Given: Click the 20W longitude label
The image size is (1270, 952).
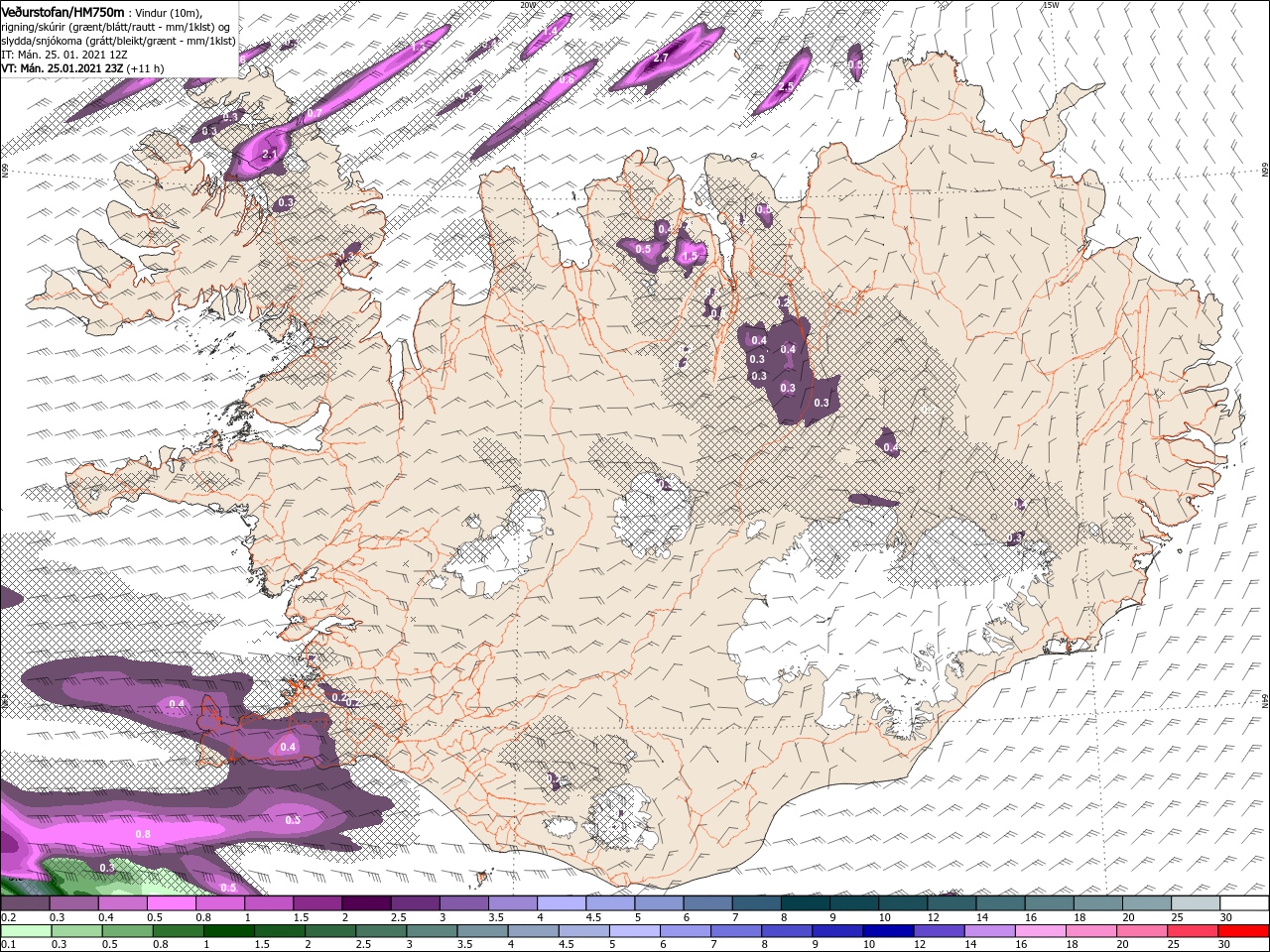Looking at the screenshot, I should 528,5.
